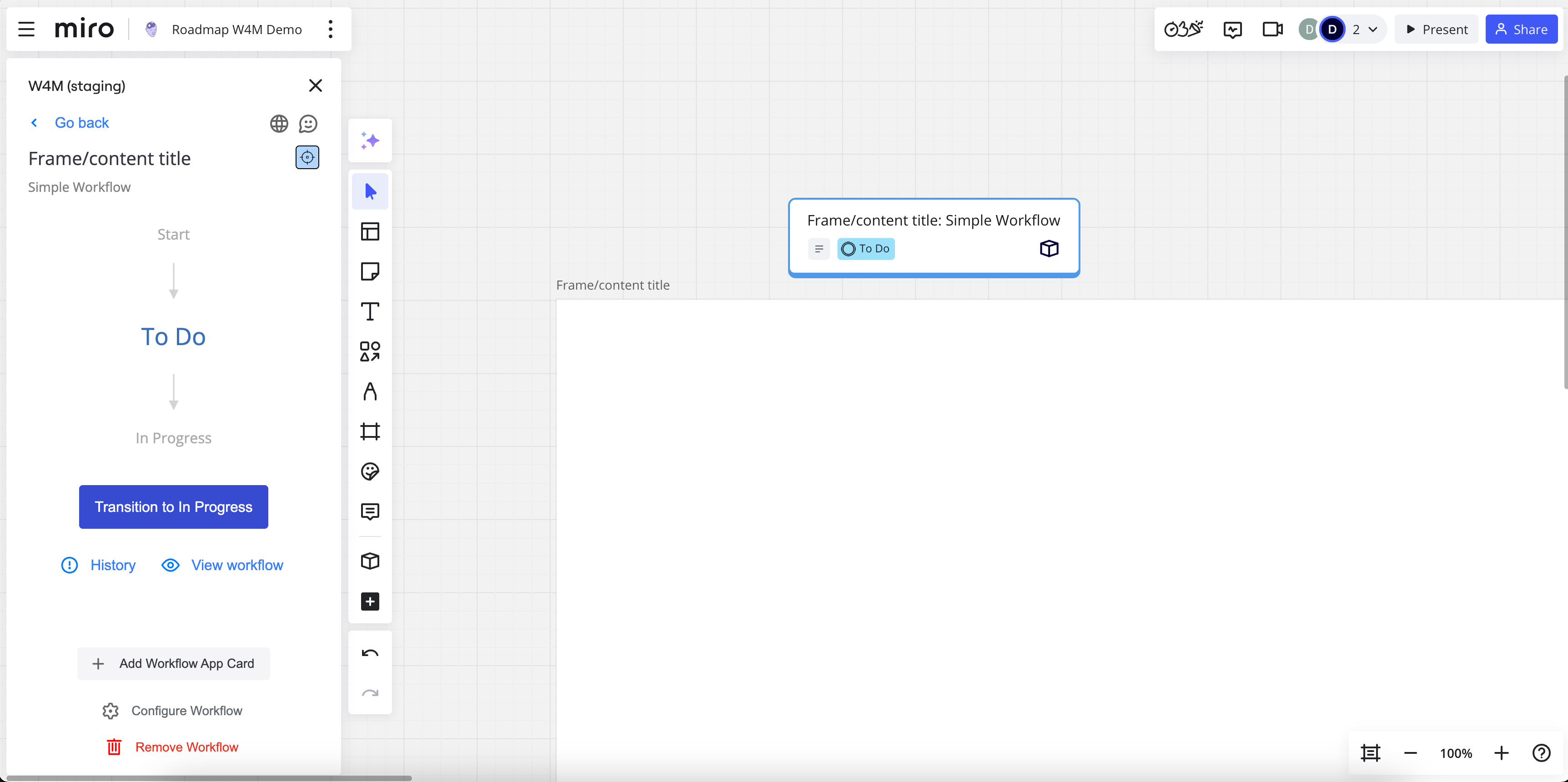The image size is (1568, 782).
Task: Select the sticky note tool
Action: point(370,271)
